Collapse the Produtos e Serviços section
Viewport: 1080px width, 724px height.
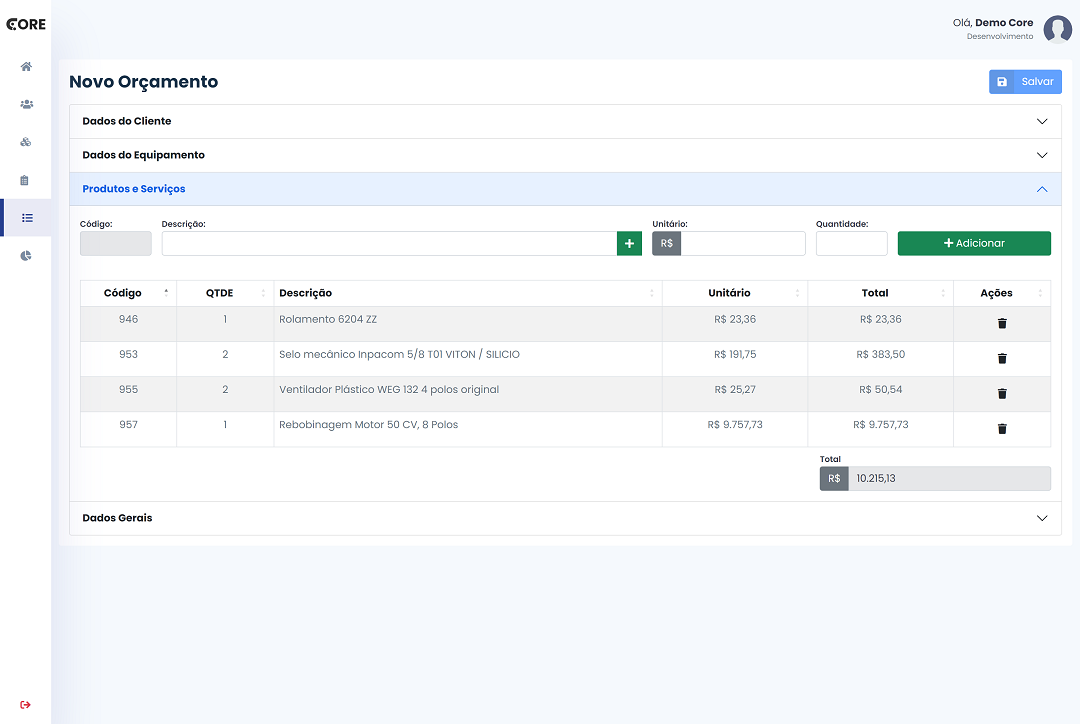click(x=565, y=189)
